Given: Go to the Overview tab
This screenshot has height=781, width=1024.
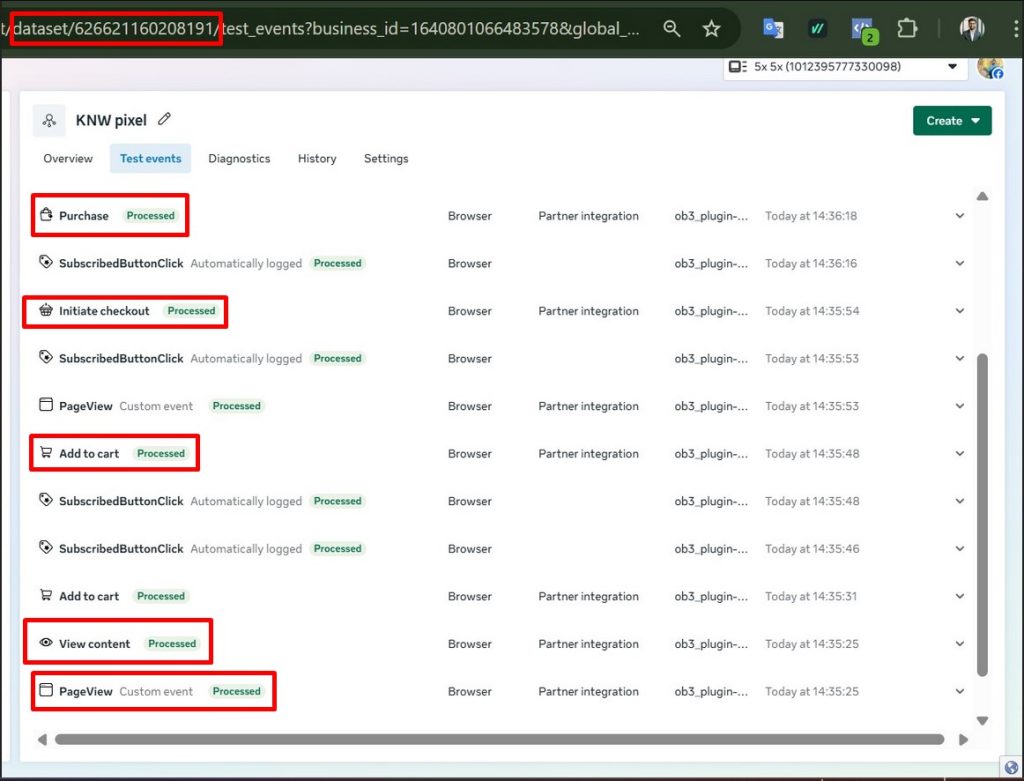Looking at the screenshot, I should click(x=68, y=159).
